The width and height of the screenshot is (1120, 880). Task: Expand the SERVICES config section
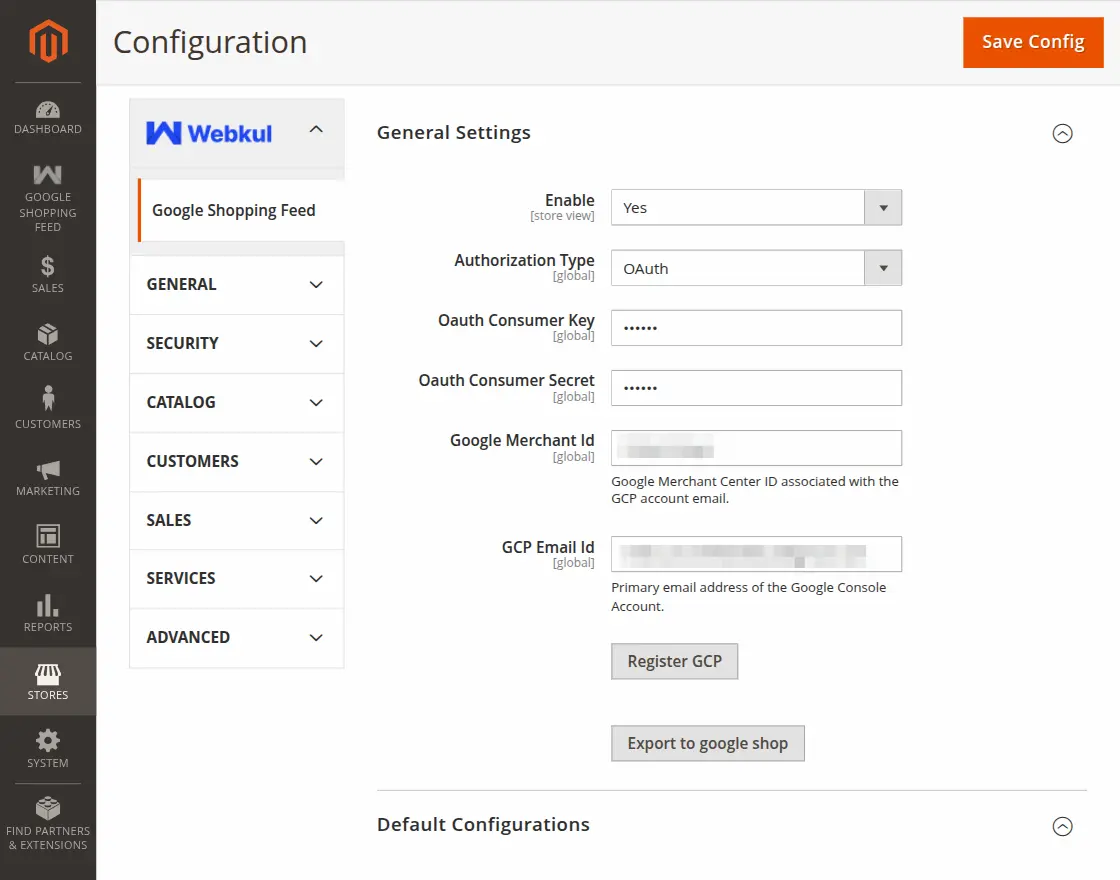(x=236, y=579)
